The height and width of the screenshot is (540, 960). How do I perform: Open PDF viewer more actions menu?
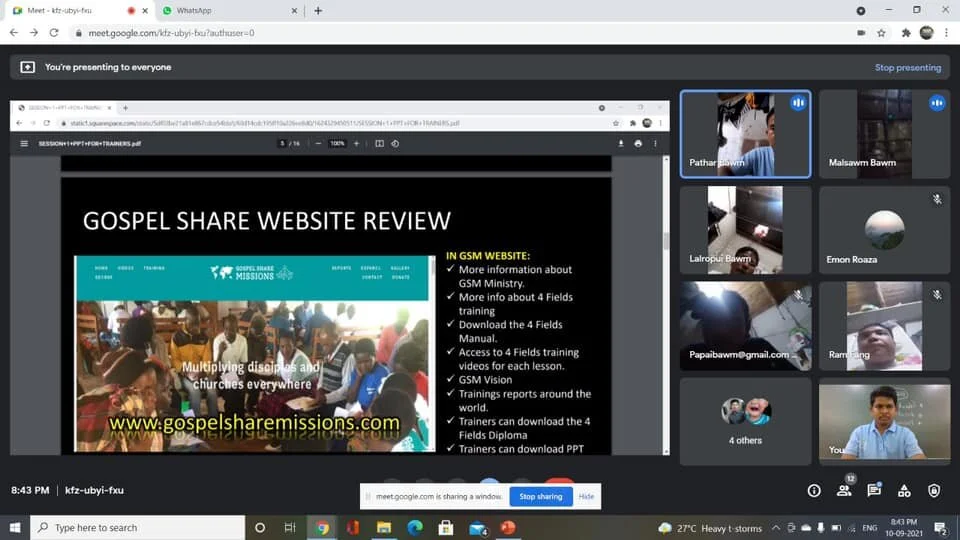(655, 144)
